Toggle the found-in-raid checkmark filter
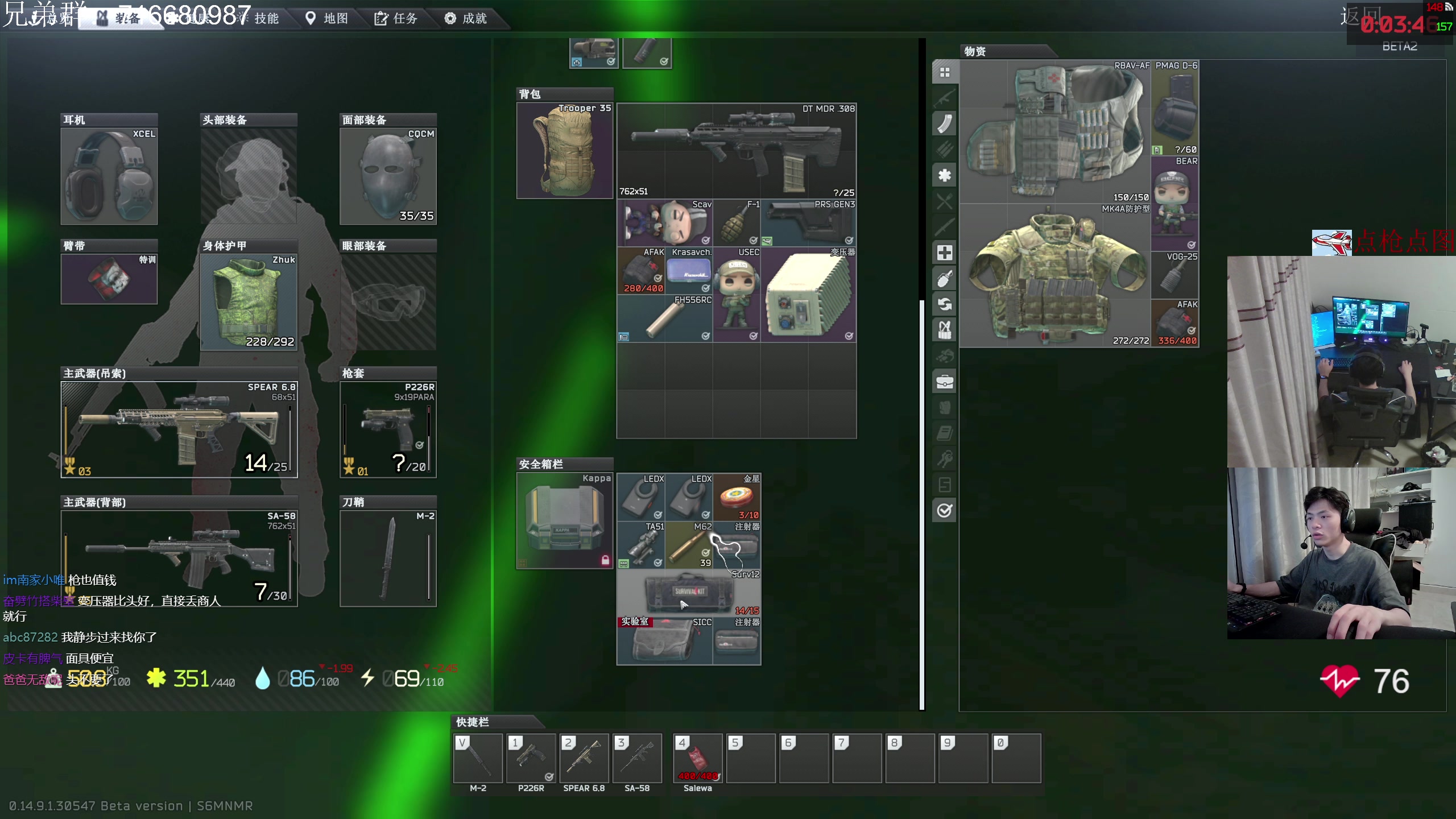Screen dimensions: 1456x819 point(945,510)
